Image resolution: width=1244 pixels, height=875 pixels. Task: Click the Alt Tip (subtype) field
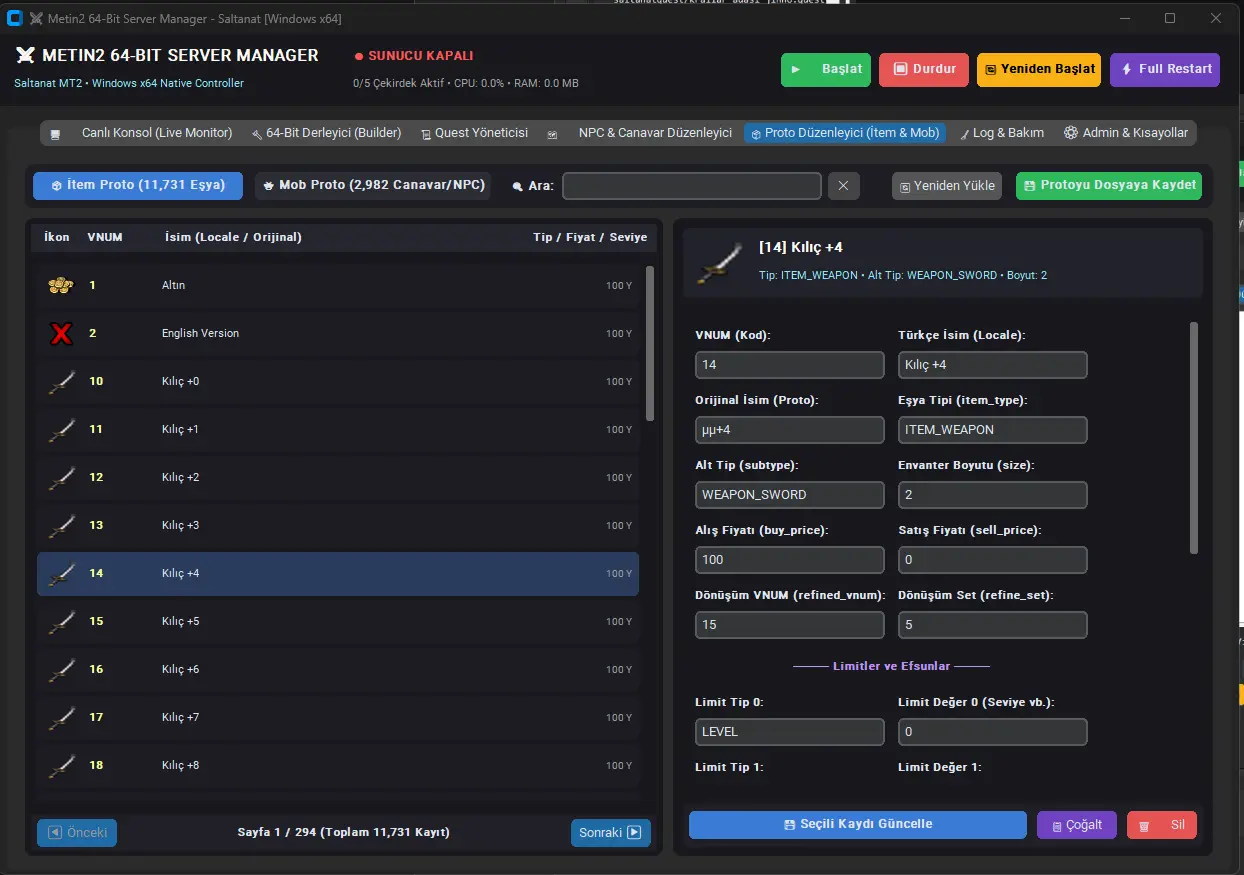coord(790,495)
